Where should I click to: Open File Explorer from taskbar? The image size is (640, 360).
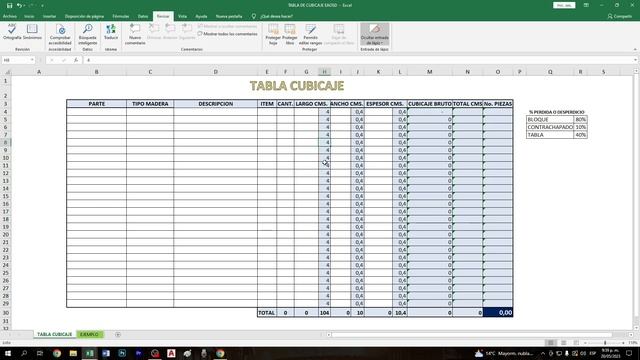[x=73, y=353]
